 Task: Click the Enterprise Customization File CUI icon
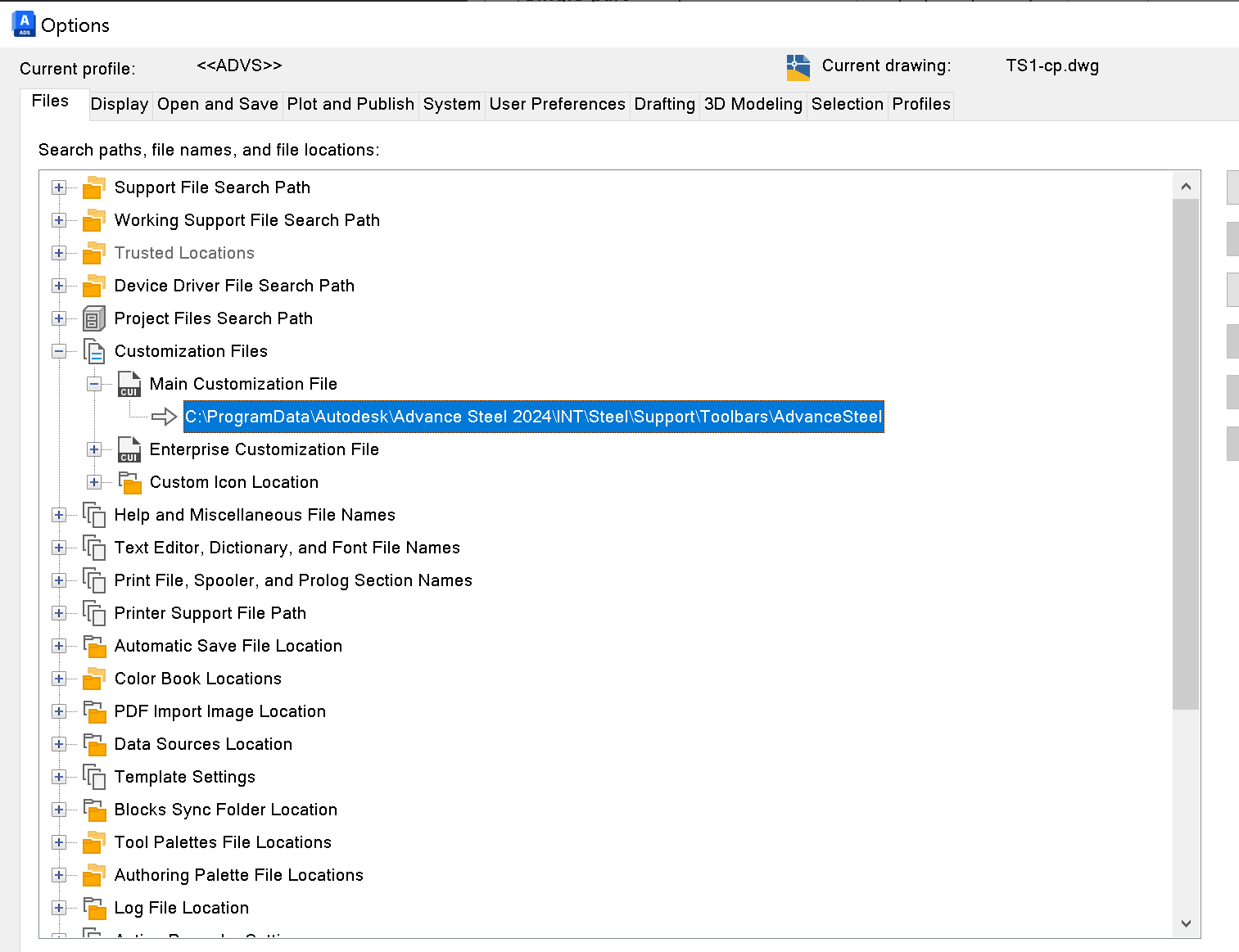129,449
